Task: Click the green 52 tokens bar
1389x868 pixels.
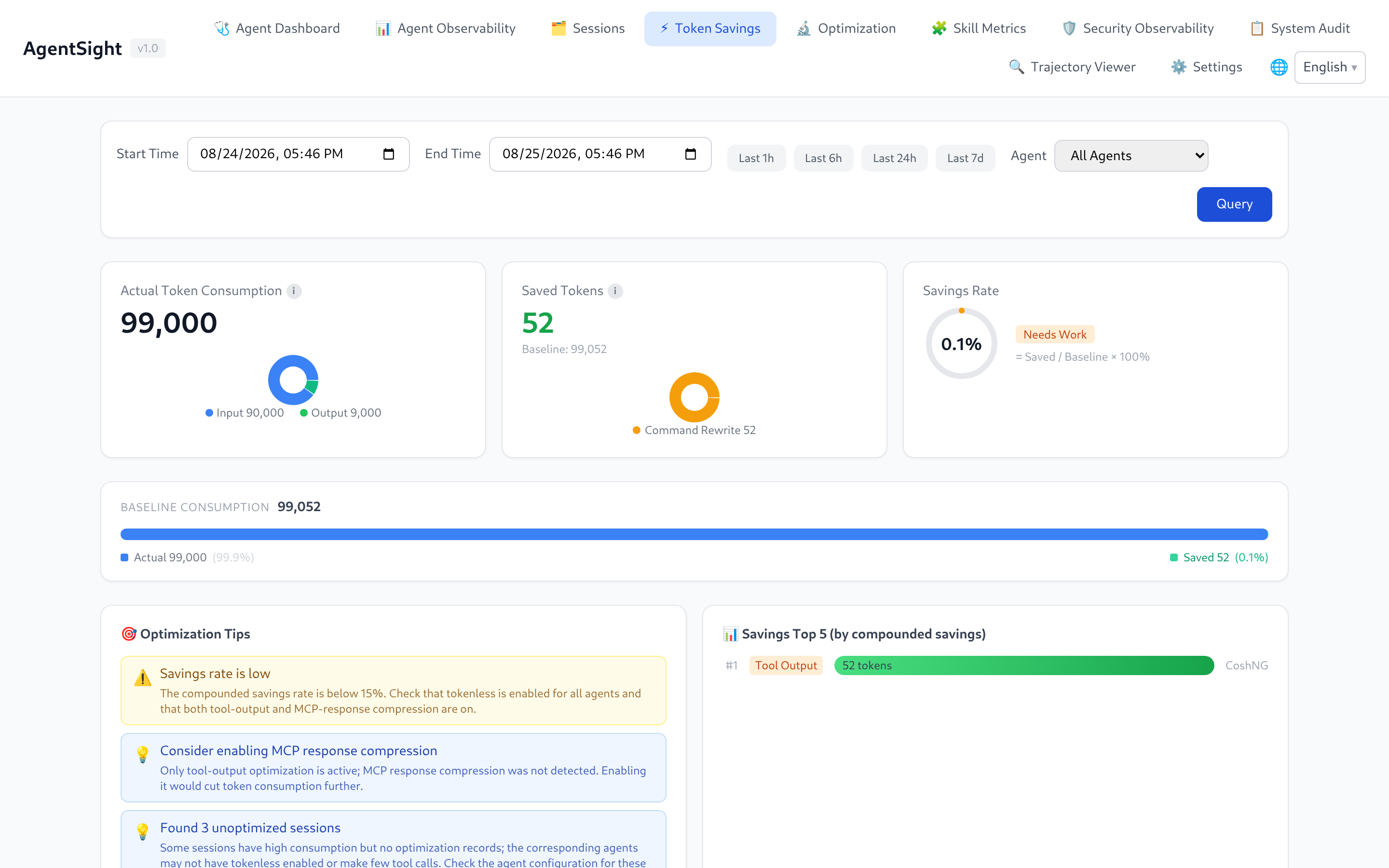Action: click(1024, 665)
